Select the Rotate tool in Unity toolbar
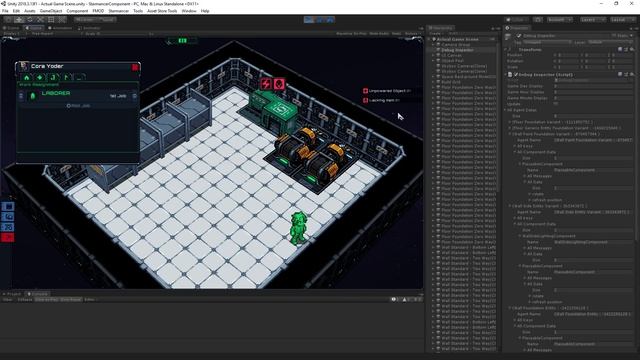This screenshot has height=360, width=640. 30,19
